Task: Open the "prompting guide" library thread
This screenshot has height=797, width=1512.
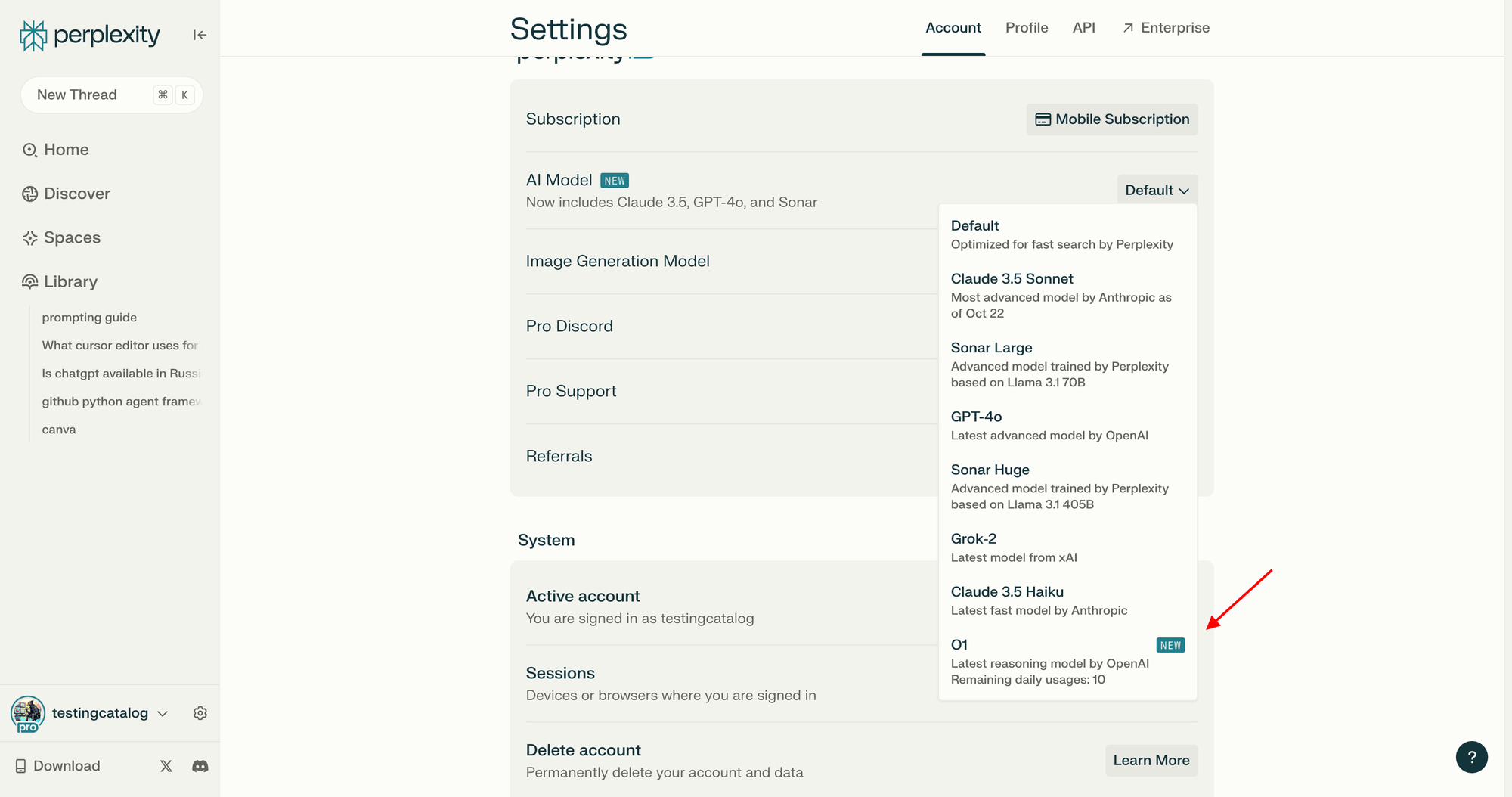Action: click(89, 318)
